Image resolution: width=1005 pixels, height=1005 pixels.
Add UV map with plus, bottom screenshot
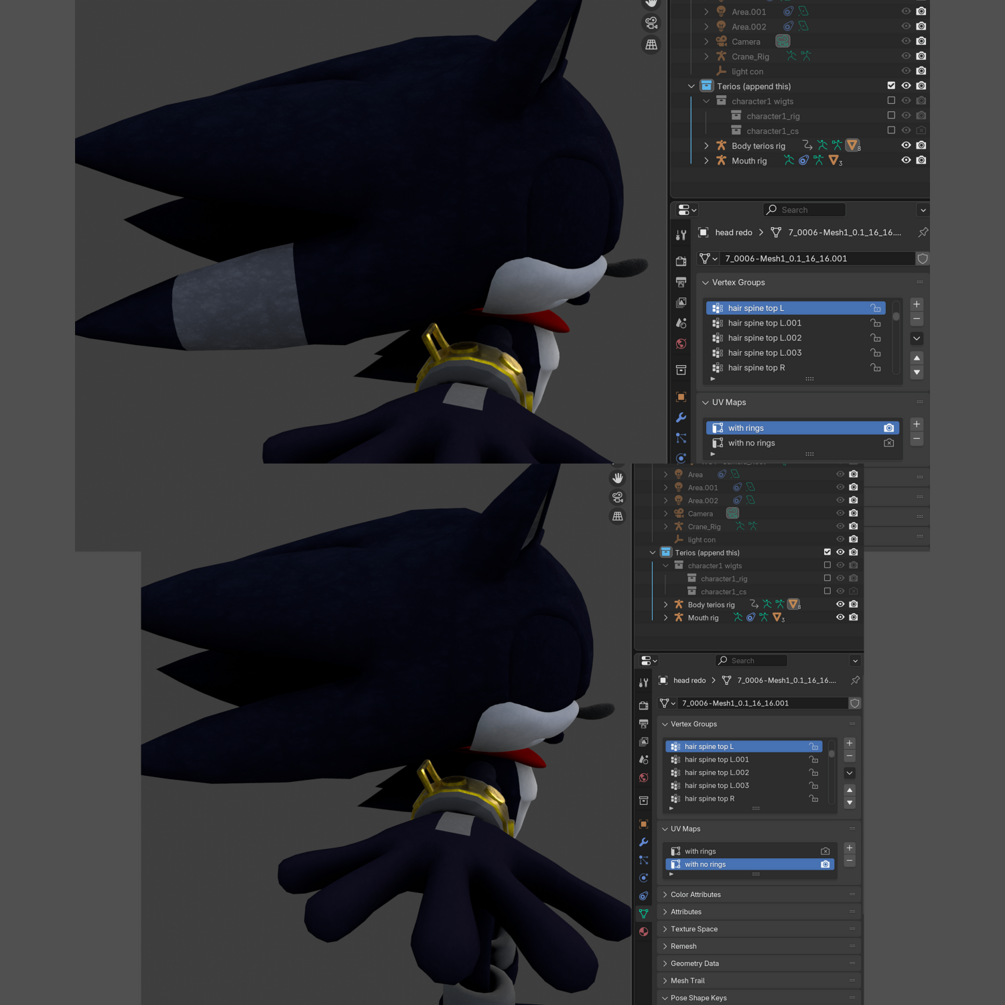(x=849, y=848)
